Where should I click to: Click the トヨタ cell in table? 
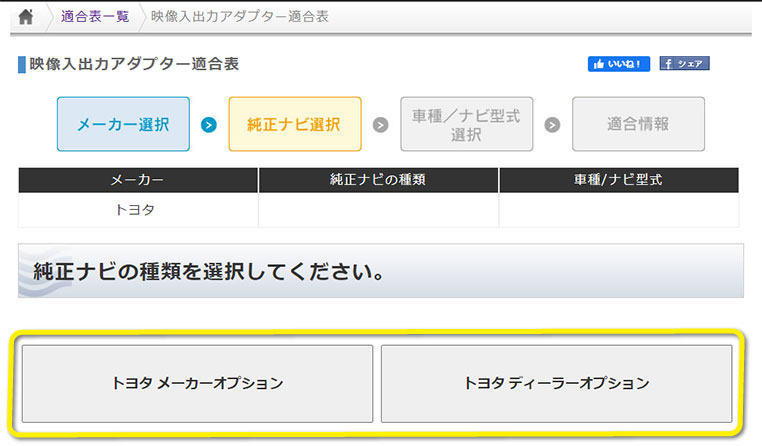click(138, 210)
